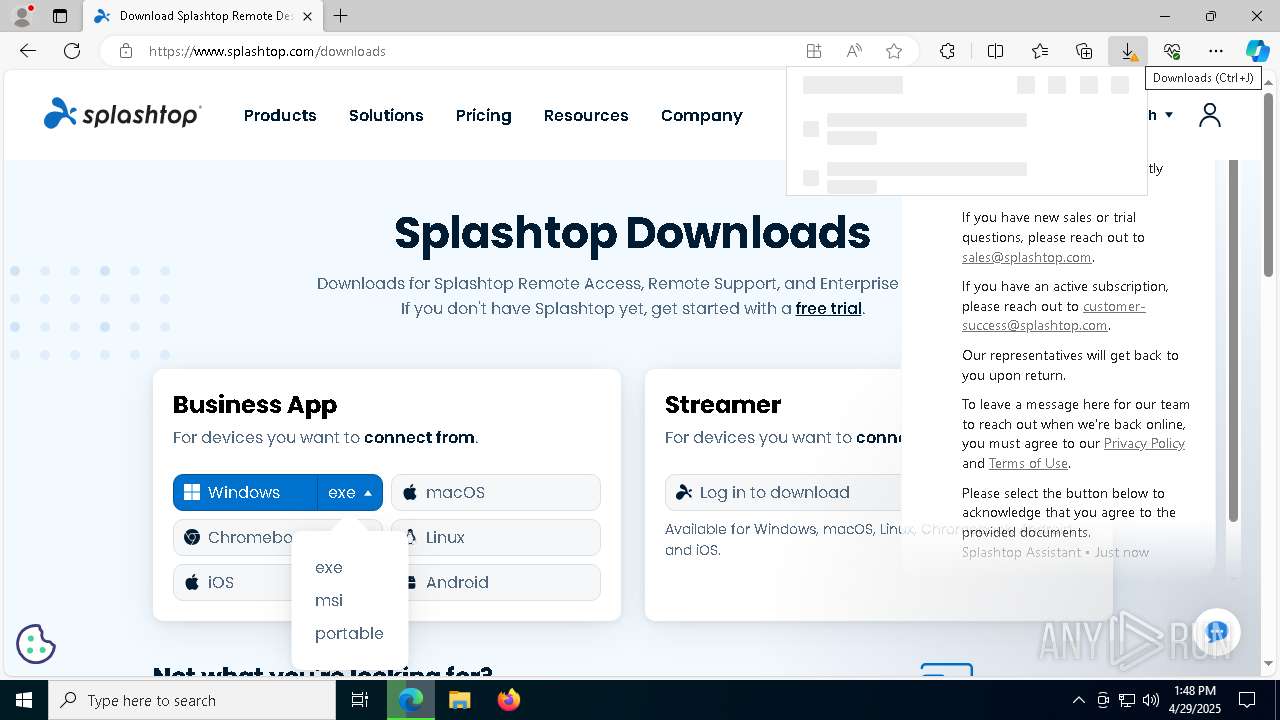
Task: Click sales@splashtop.com email link
Action: 1026,257
